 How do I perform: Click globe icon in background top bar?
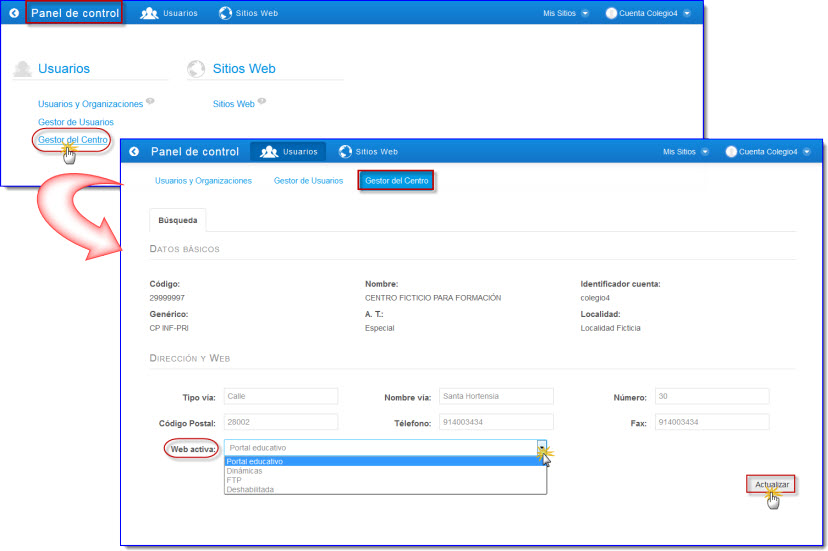pyautogui.click(x=226, y=14)
